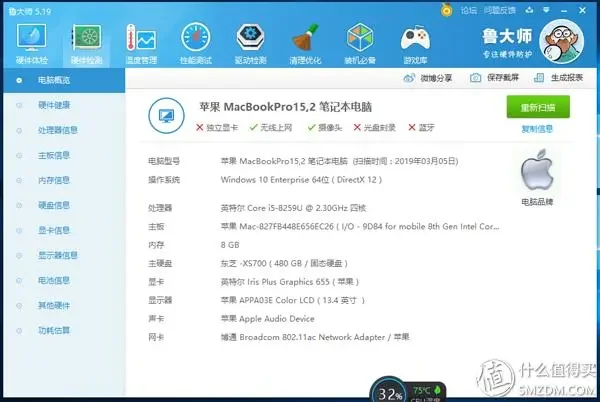The height and width of the screenshot is (402, 600).
Task: Click the 8 GB memory value
Action: point(230,245)
